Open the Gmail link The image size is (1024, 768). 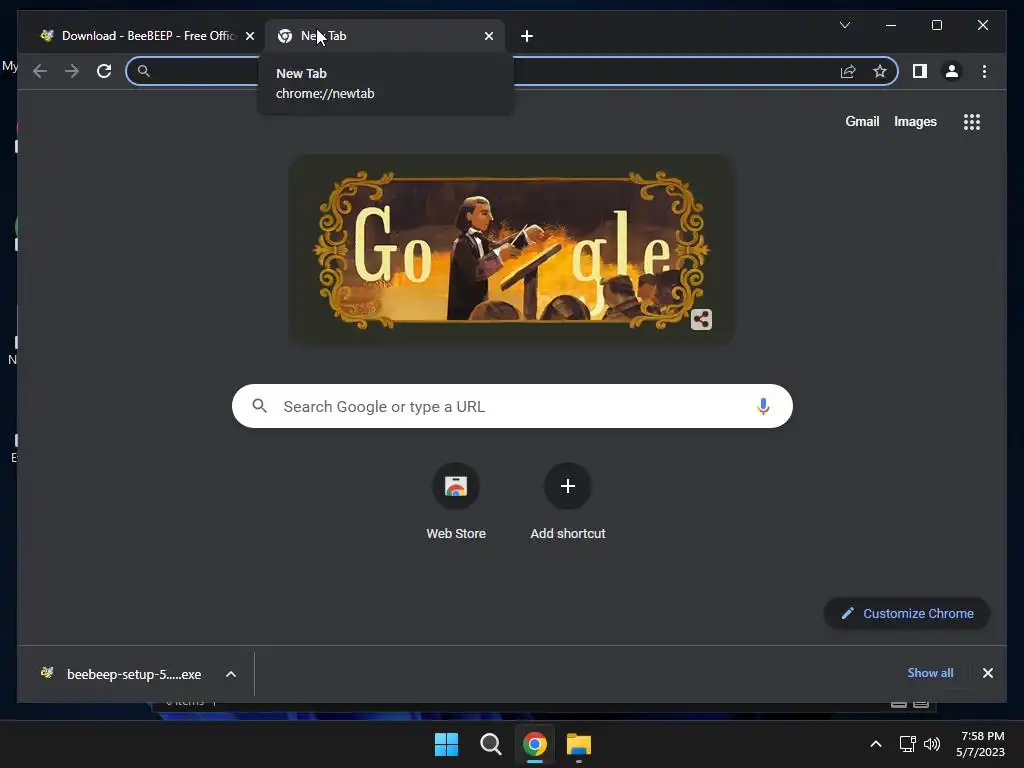tap(862, 121)
